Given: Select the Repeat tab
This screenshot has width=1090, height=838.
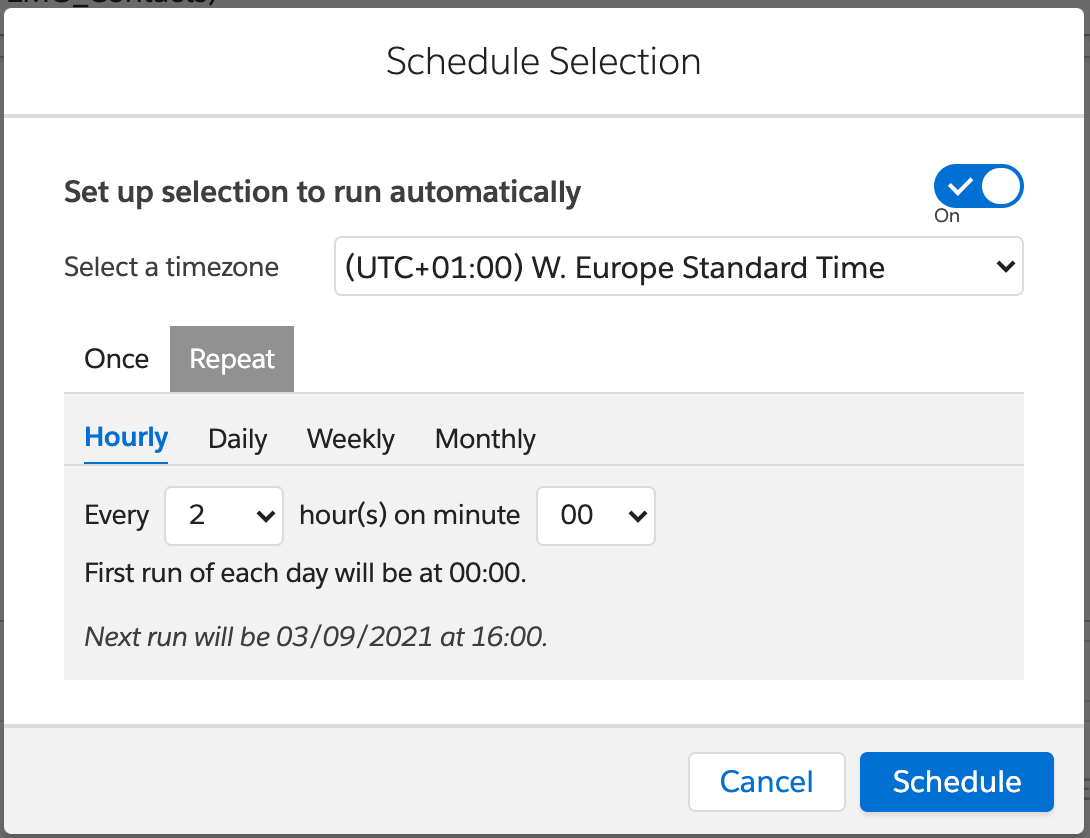Looking at the screenshot, I should tap(232, 359).
